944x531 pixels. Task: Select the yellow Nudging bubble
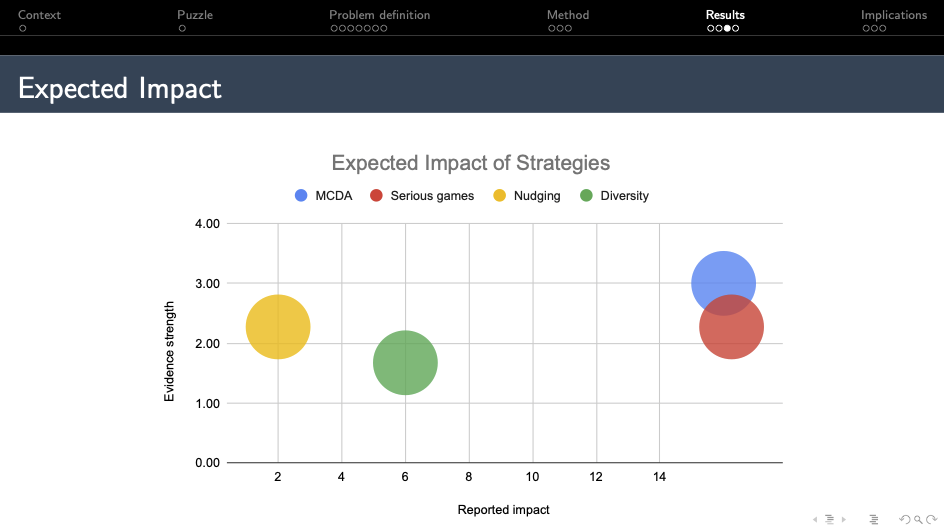pos(278,327)
